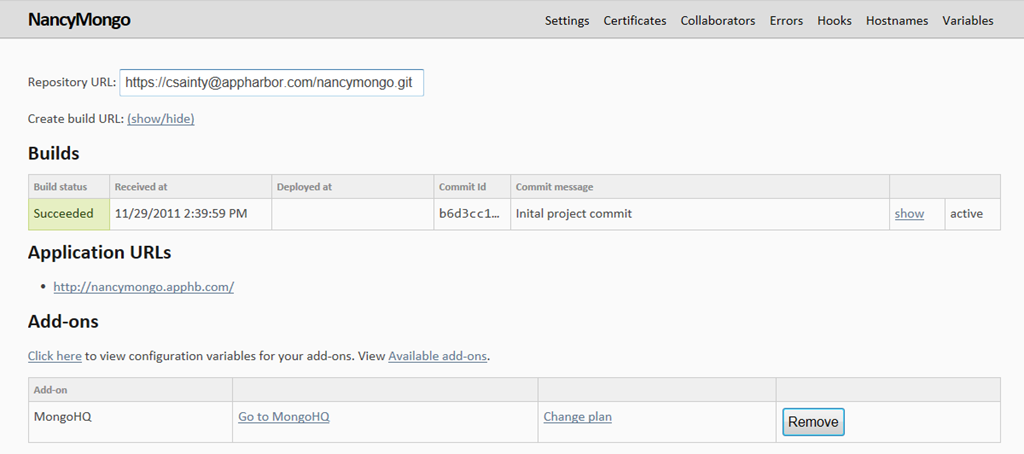Open the Certificates page
The image size is (1024, 454).
635,21
